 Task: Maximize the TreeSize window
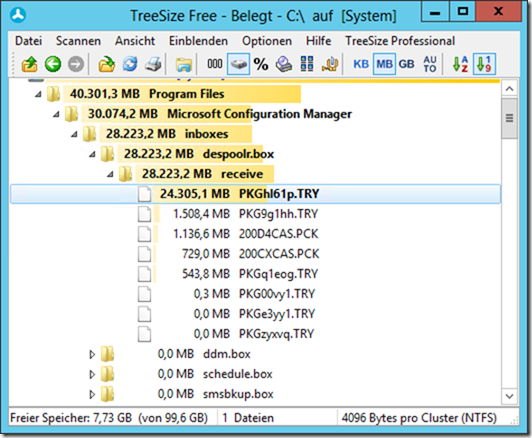(x=463, y=12)
